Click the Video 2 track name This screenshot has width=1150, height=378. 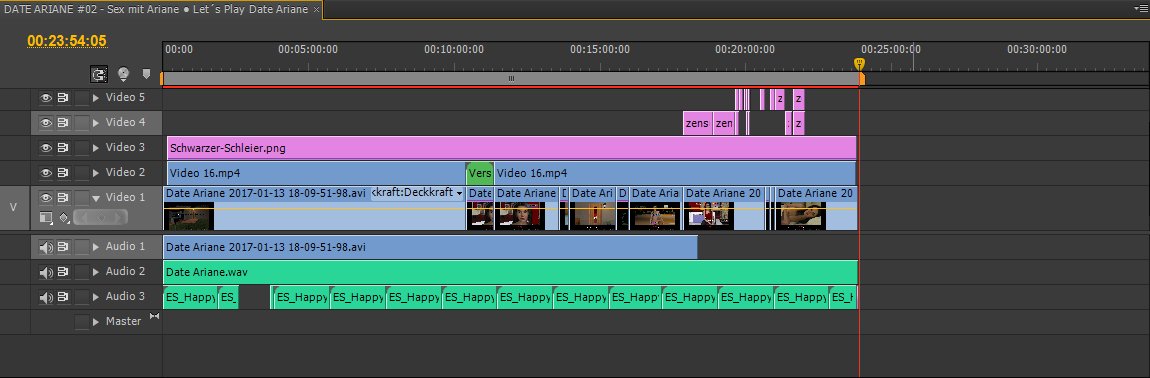point(125,172)
